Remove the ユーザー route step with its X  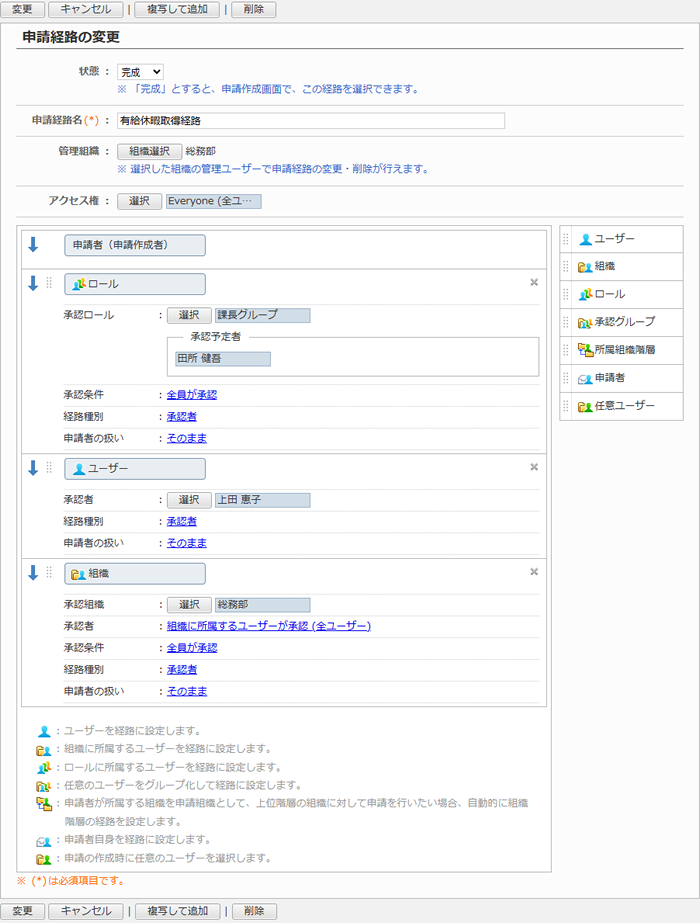[534, 467]
